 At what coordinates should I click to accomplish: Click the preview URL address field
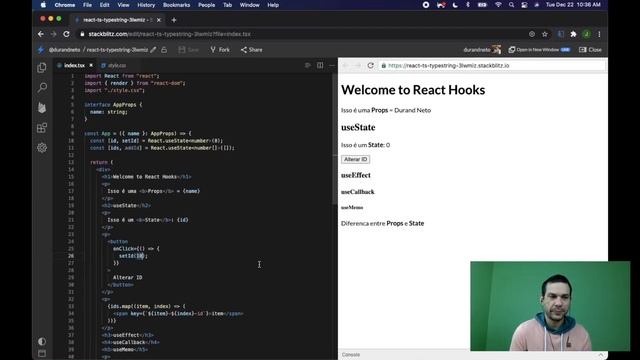492,65
